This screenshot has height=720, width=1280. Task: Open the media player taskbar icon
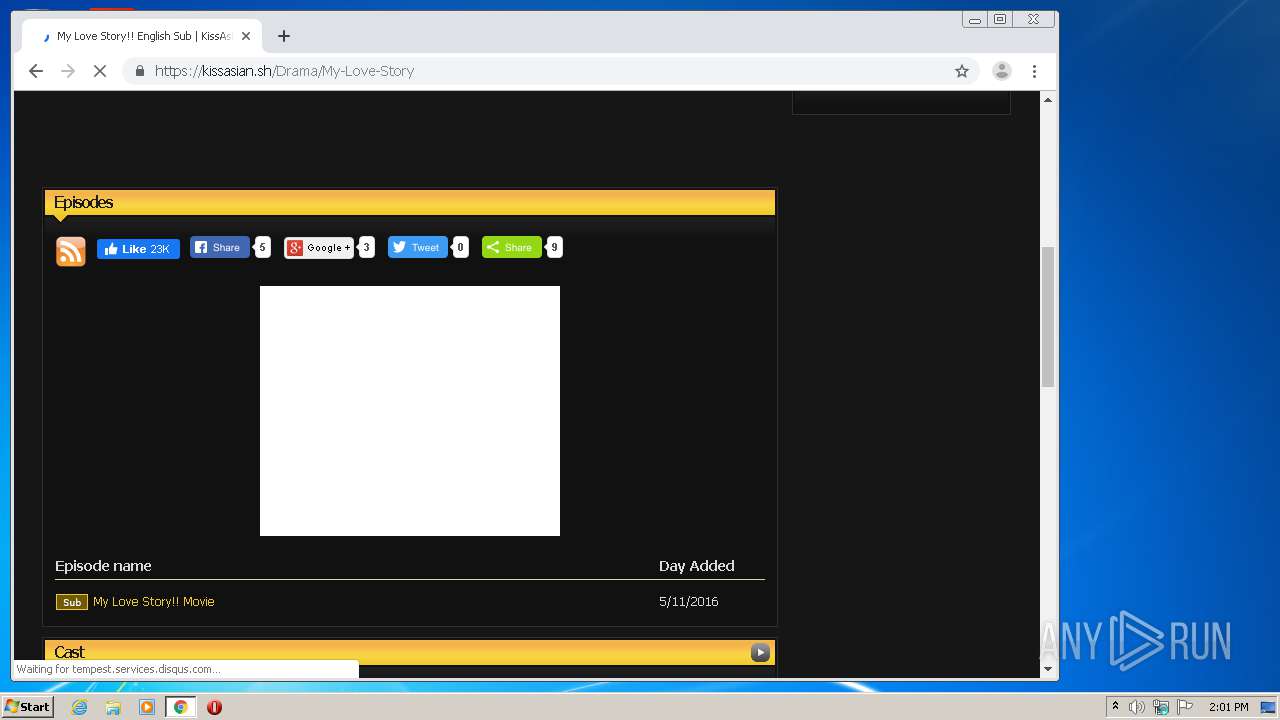click(x=147, y=707)
